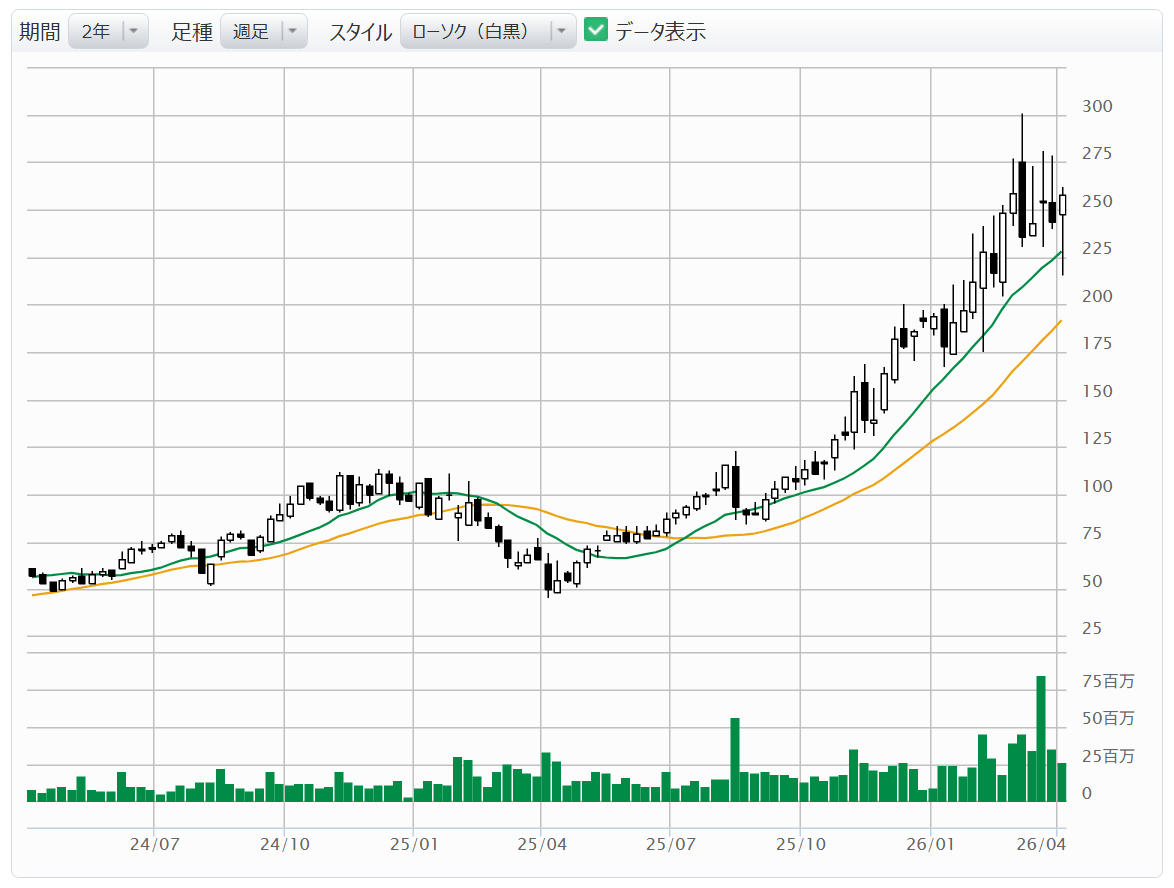The width and height of the screenshot is (1174, 888).
Task: Click the 25/04 date axis label
Action: (541, 844)
